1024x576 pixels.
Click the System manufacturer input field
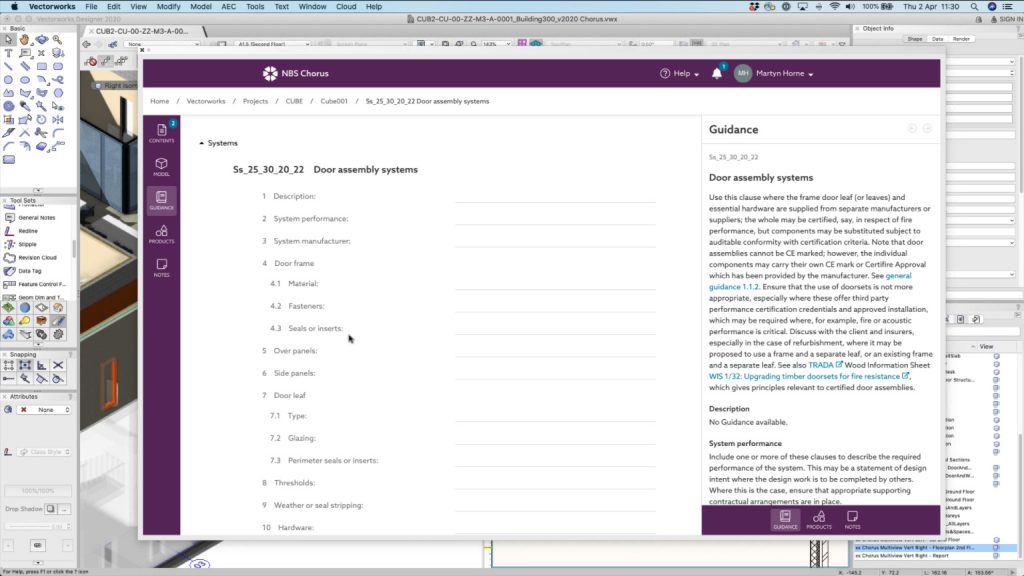coord(555,241)
